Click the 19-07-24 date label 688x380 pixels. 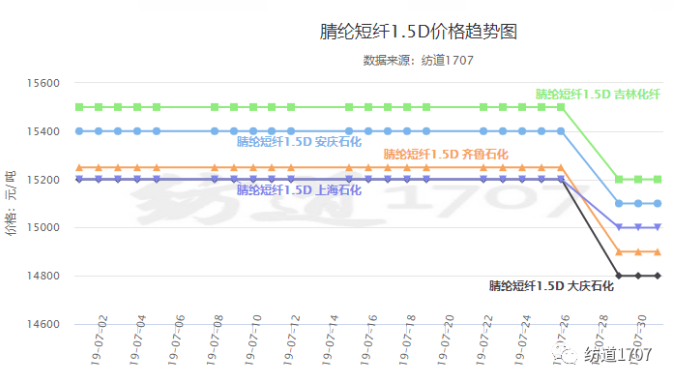(523, 340)
